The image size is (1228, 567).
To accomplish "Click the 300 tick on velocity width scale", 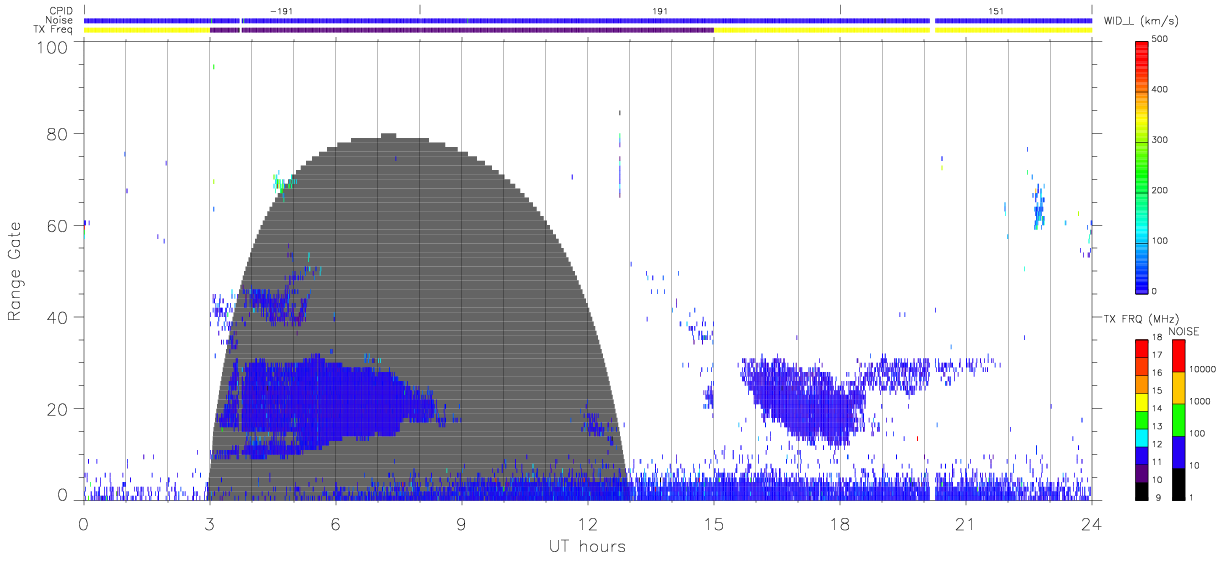I will click(x=1161, y=139).
